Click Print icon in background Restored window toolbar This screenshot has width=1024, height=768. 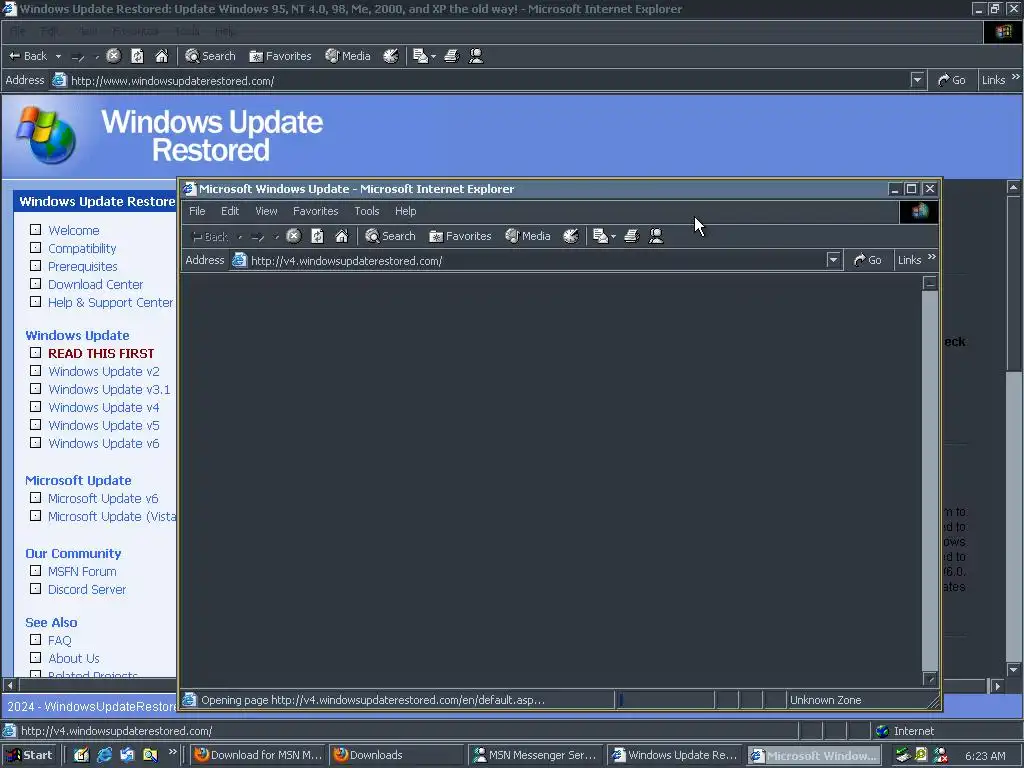451,56
